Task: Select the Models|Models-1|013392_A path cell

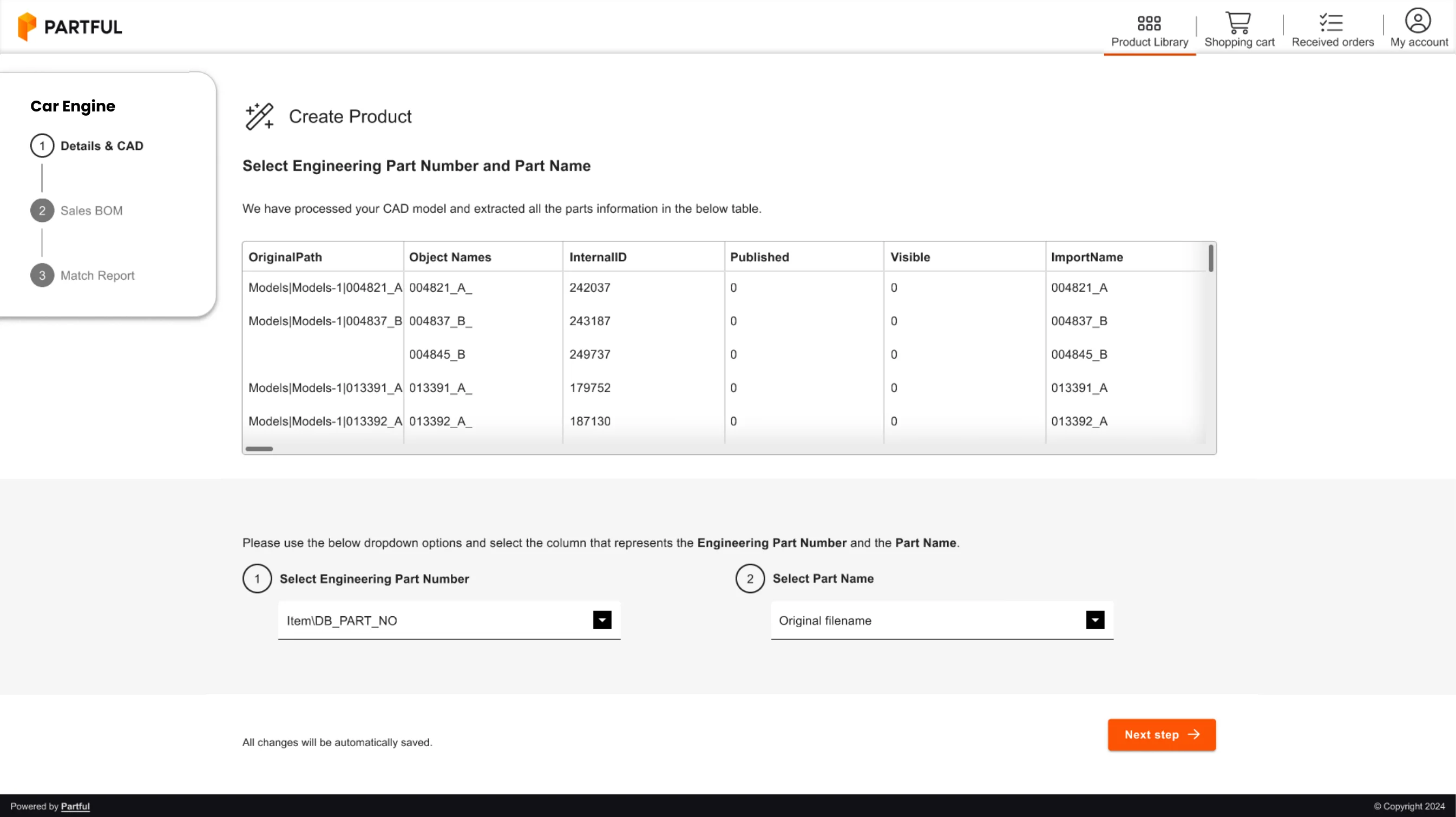Action: (x=325, y=421)
